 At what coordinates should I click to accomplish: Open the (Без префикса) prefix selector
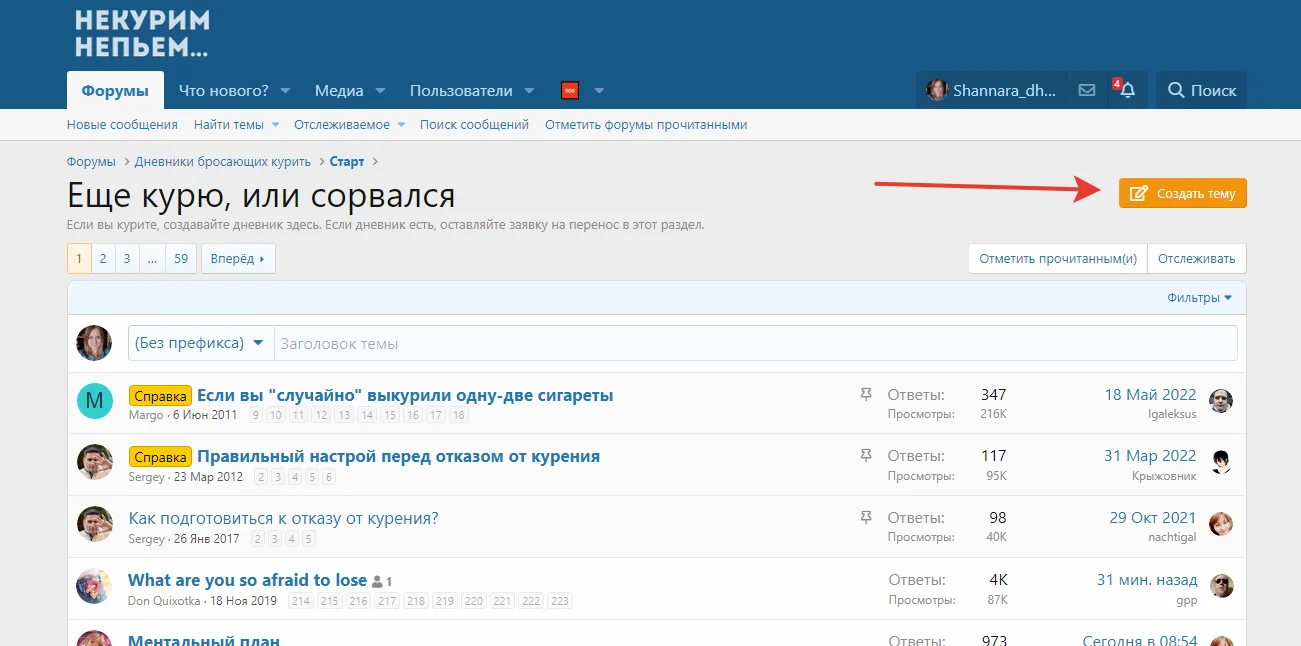200,343
